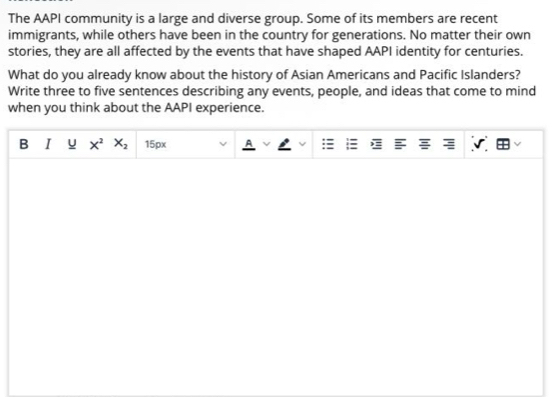559x397 pixels.
Task: Toggle bold formatting
Action: (24, 144)
